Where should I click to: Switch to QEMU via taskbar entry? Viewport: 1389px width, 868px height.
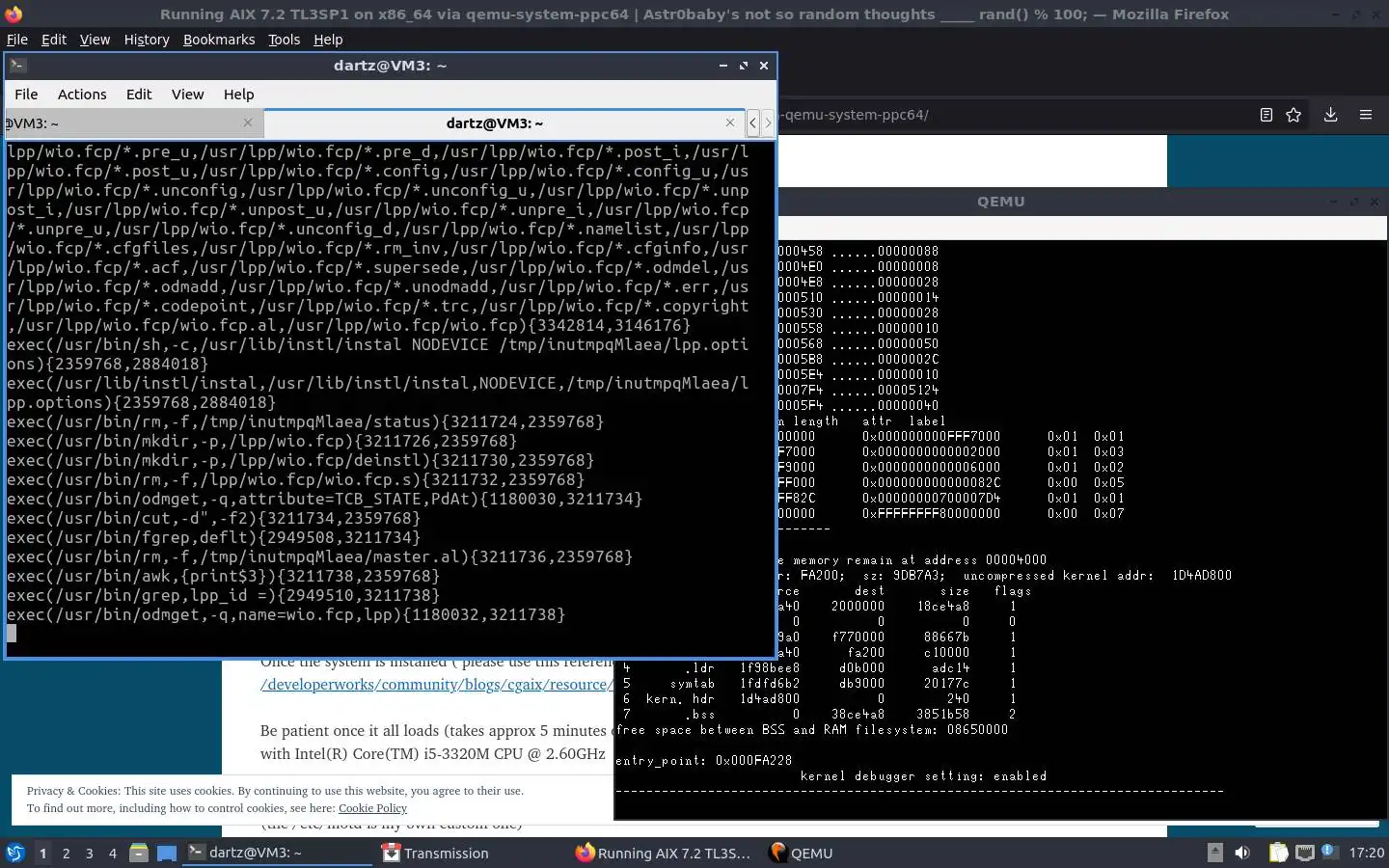[801, 853]
